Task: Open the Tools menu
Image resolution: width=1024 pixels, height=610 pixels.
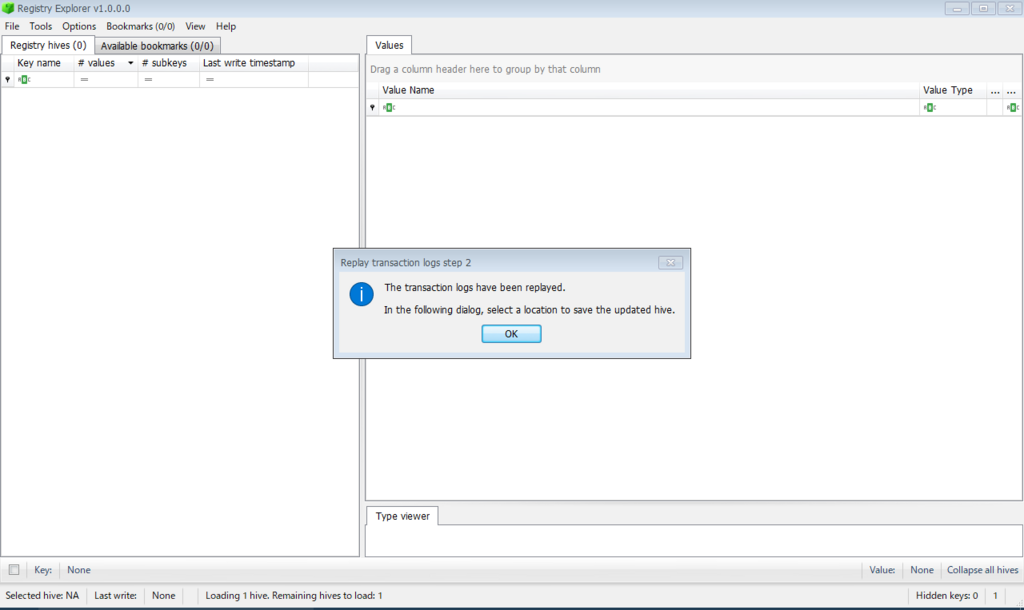Action: pos(40,26)
